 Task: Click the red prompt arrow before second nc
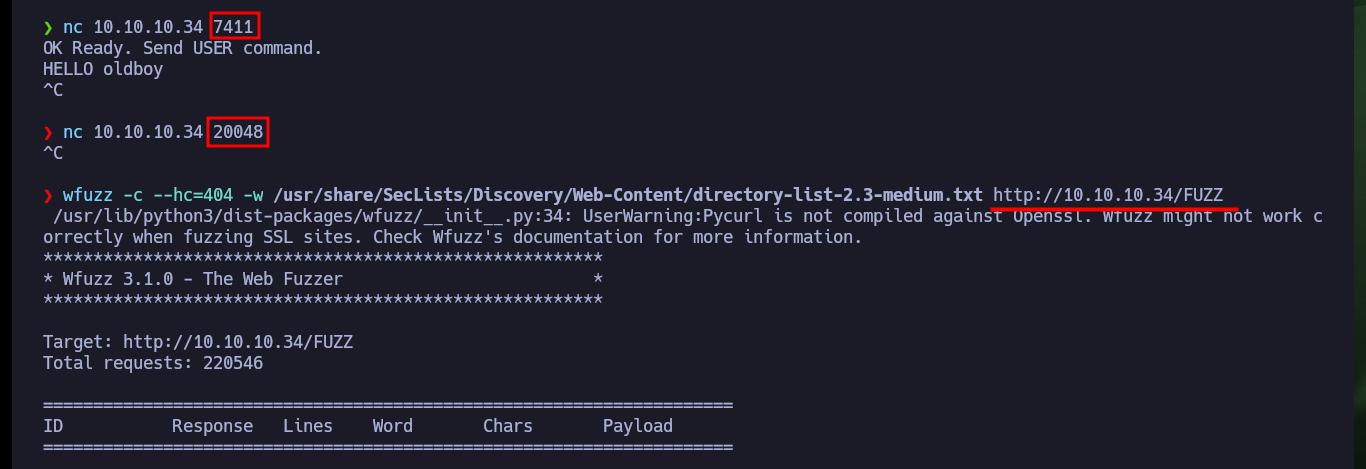click(x=48, y=132)
